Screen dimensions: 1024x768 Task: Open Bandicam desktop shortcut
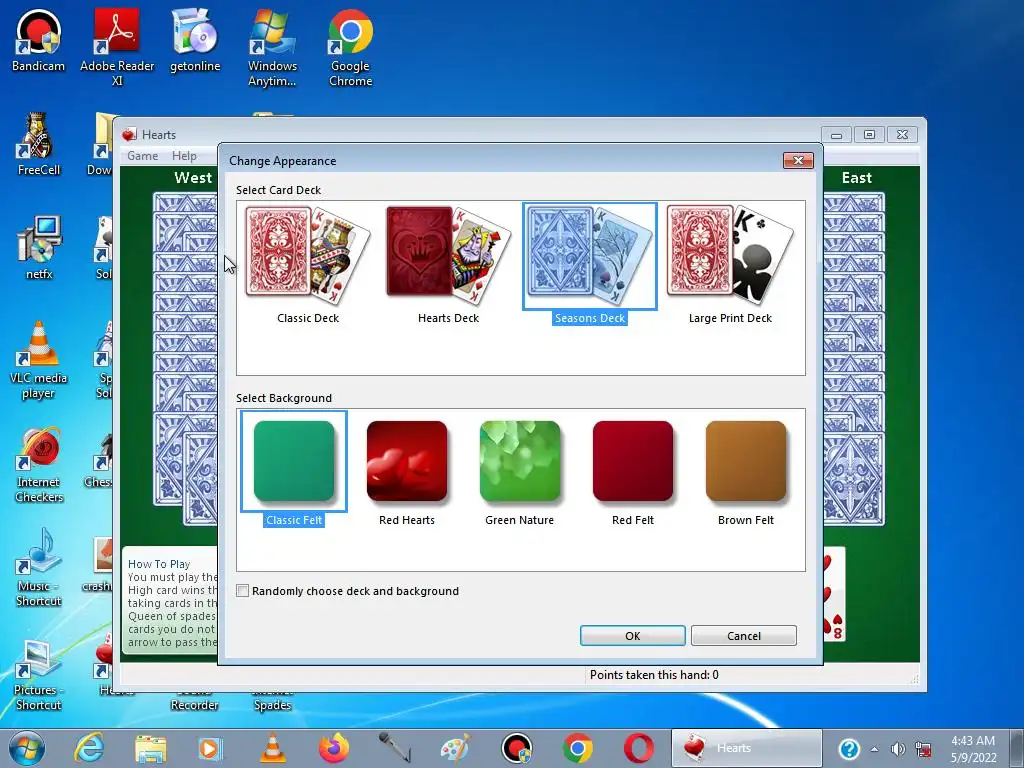[39, 40]
